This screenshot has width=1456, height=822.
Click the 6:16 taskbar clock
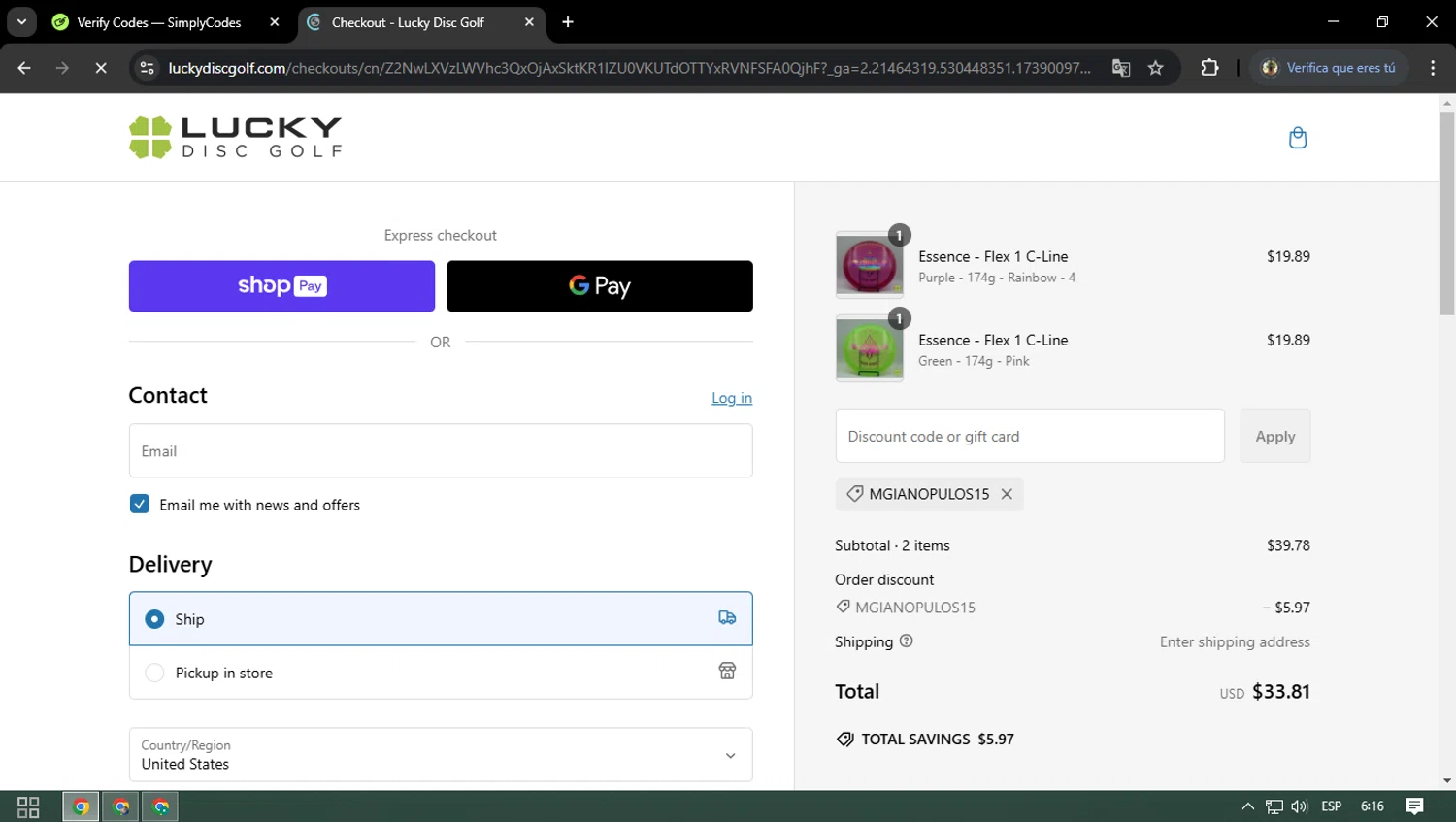(x=1373, y=806)
